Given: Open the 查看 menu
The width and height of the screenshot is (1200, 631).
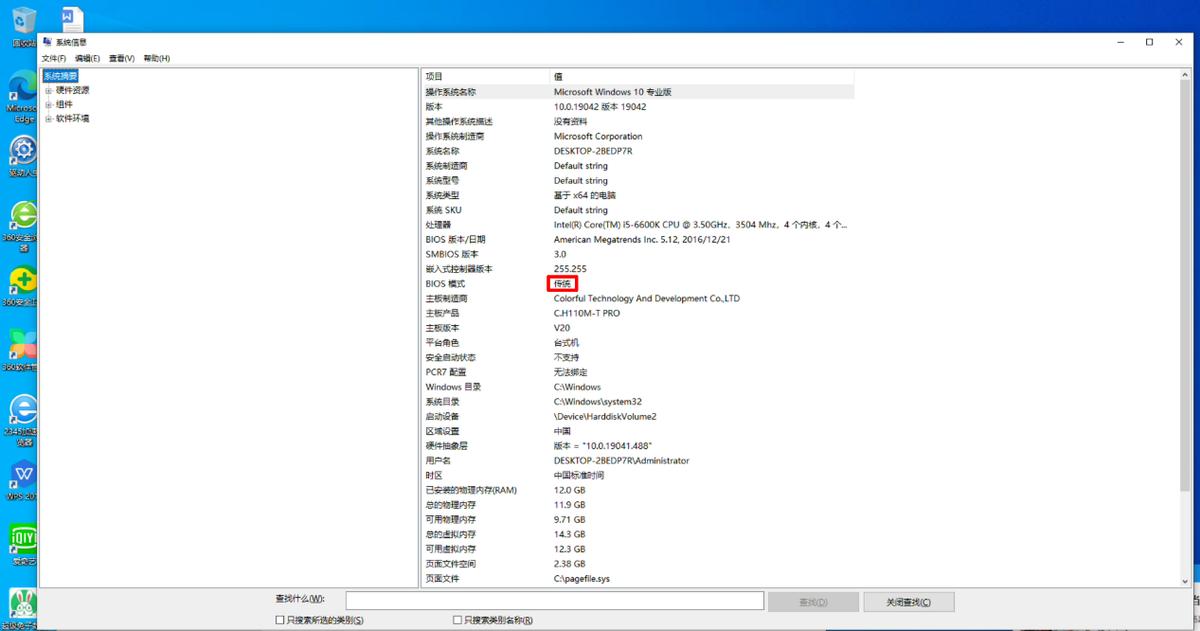Looking at the screenshot, I should pos(120,58).
